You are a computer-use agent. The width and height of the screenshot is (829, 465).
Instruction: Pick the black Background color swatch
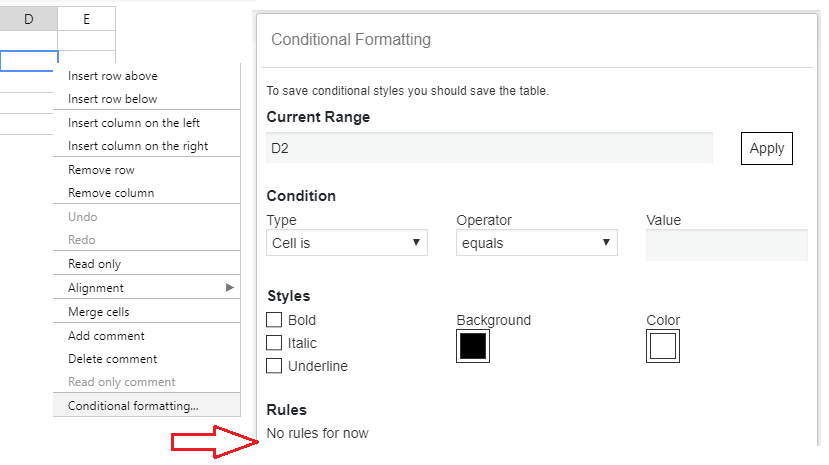tap(473, 346)
